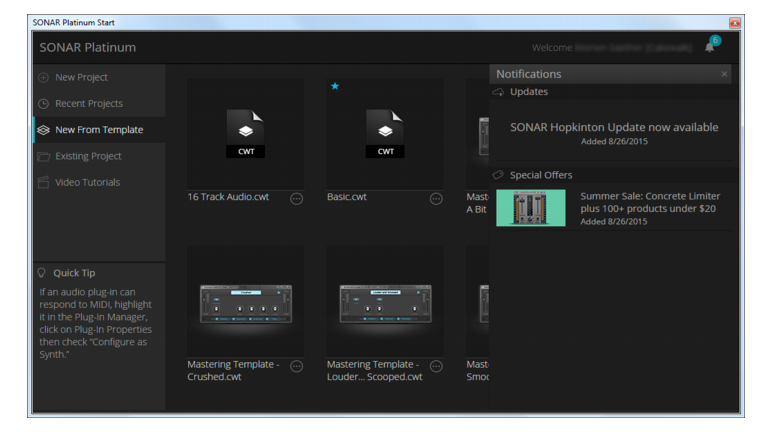
Task: Select the 16 Track Audio CWT file icon
Action: (x=245, y=133)
